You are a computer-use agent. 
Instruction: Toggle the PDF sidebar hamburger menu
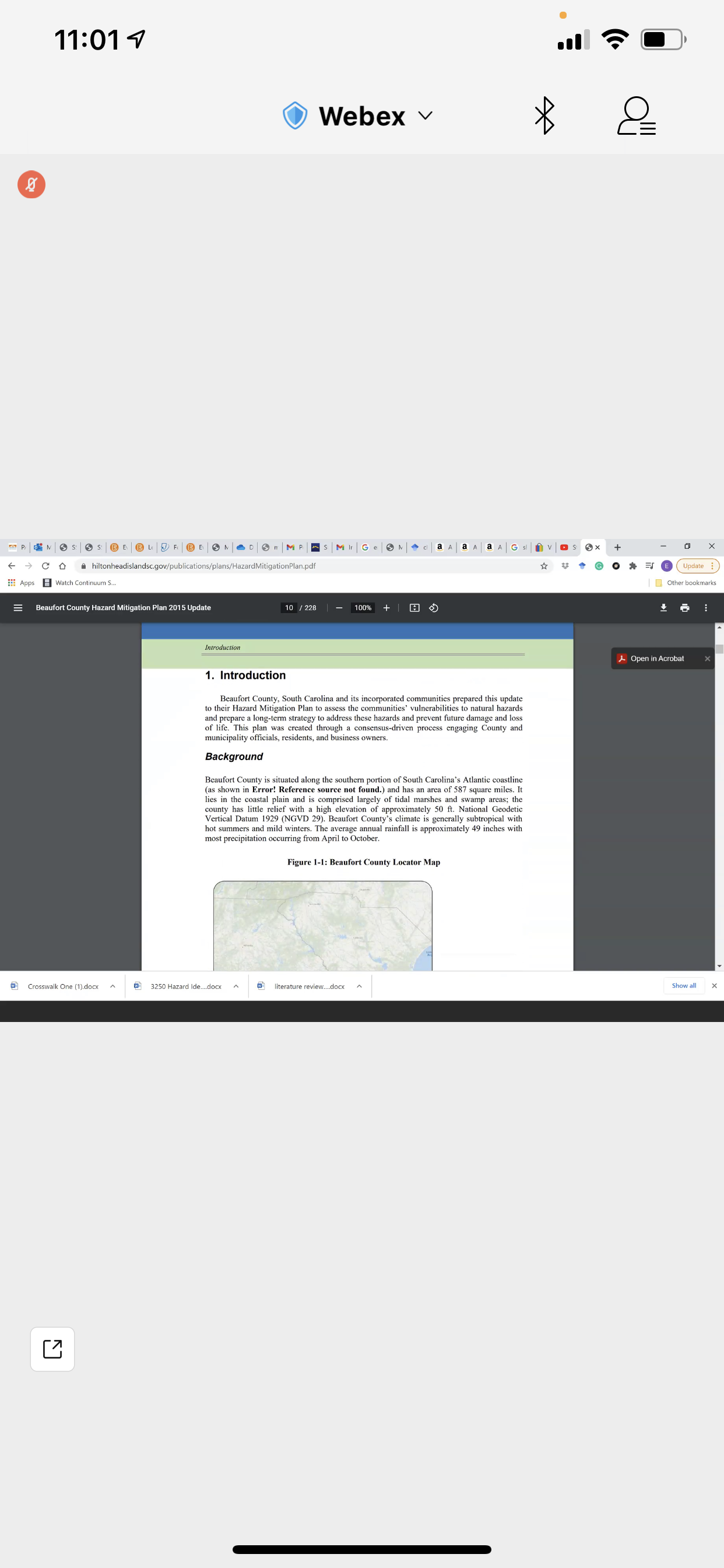(x=18, y=607)
